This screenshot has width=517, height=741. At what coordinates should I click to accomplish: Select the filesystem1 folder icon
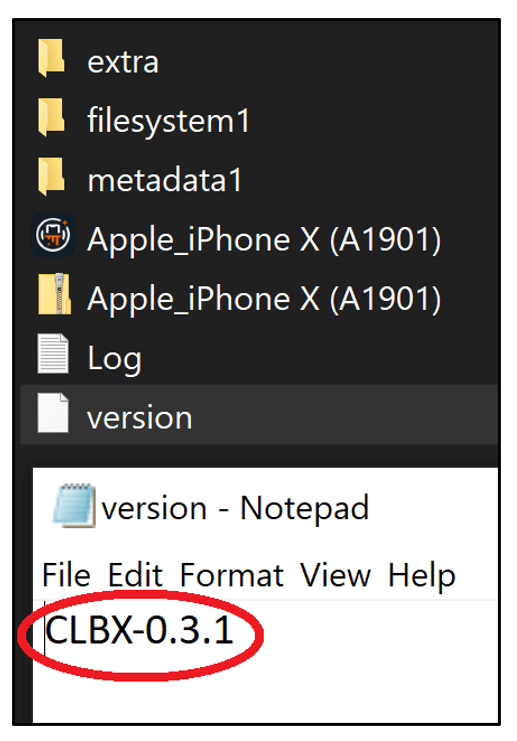[51, 117]
